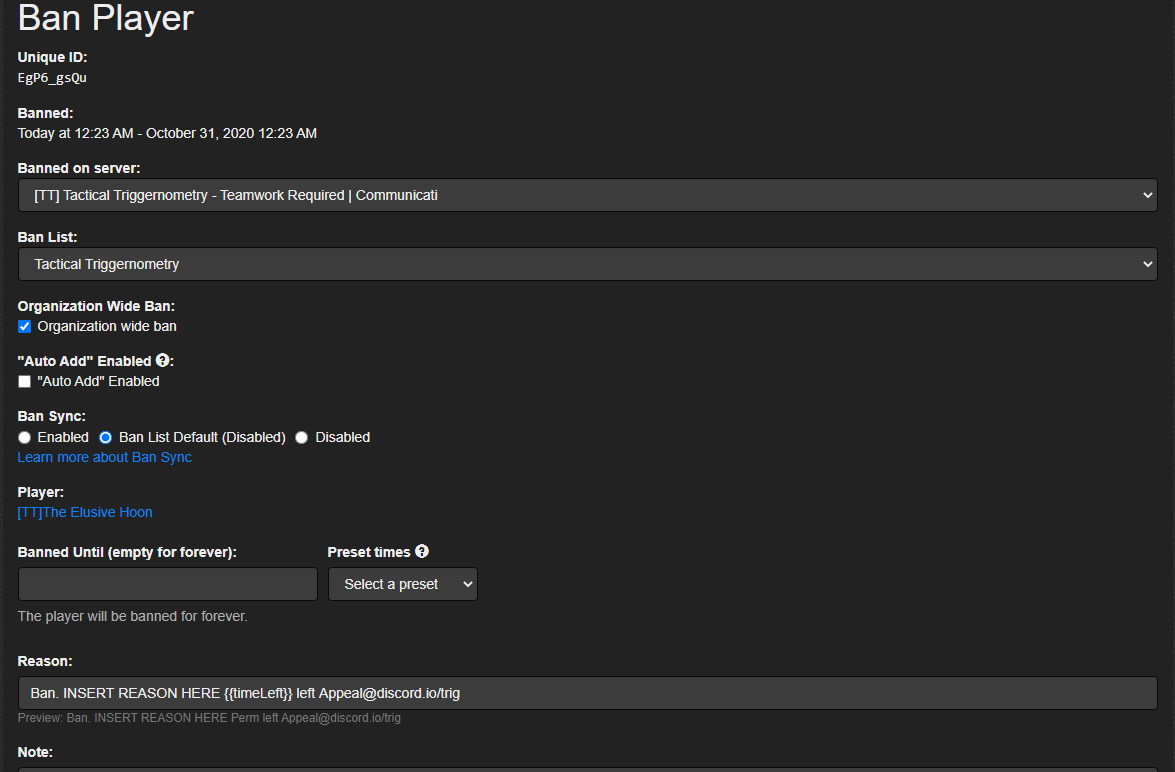Click the Reason preview text line
Viewport: 1175px width, 772px height.
(209, 718)
